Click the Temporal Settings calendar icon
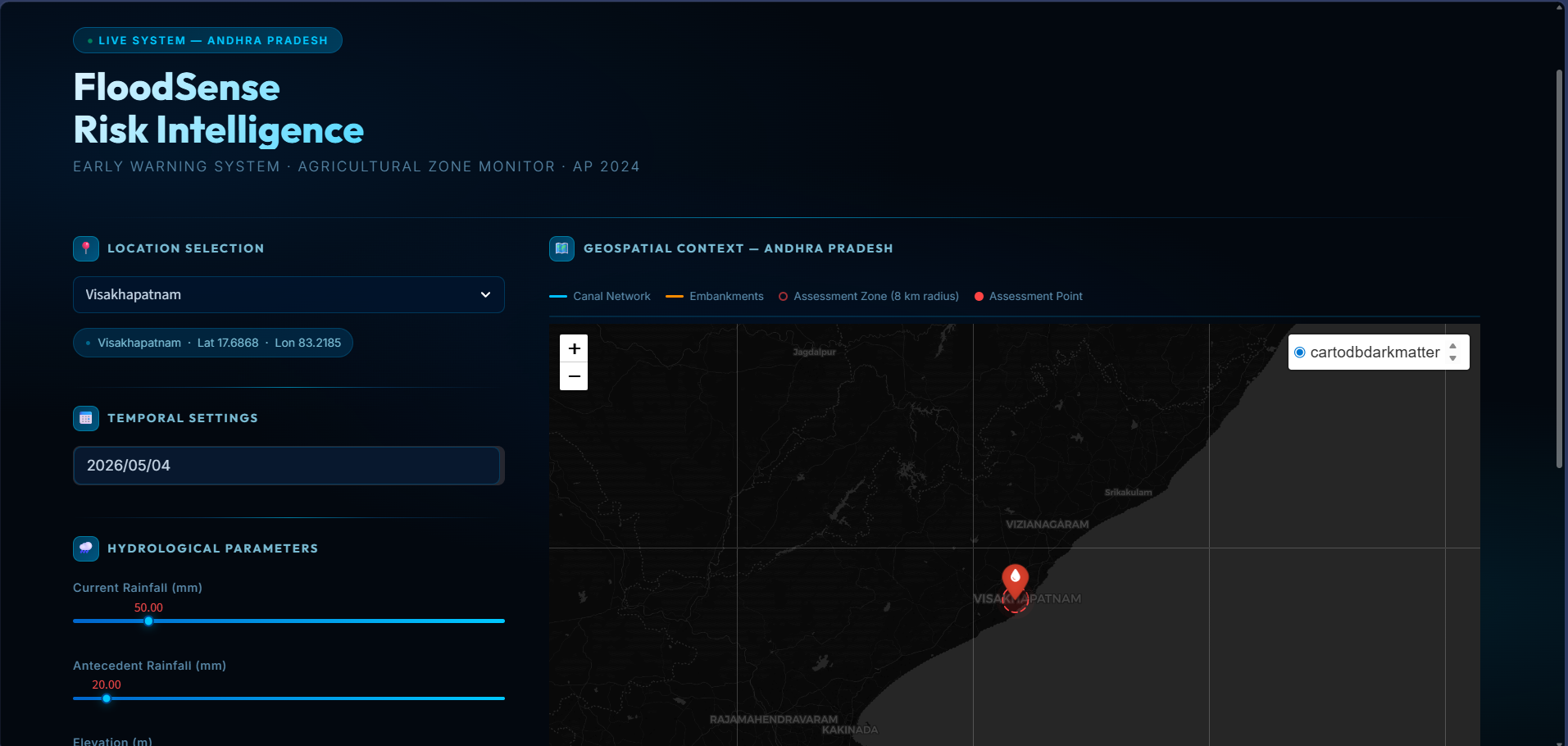Screen dimensions: 1568x746 click(86, 418)
